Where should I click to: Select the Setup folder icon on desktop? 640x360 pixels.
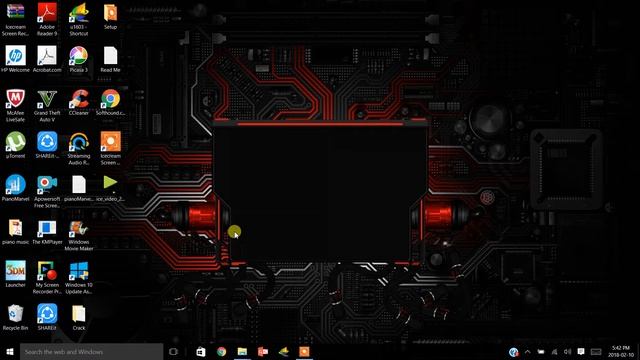pos(110,16)
